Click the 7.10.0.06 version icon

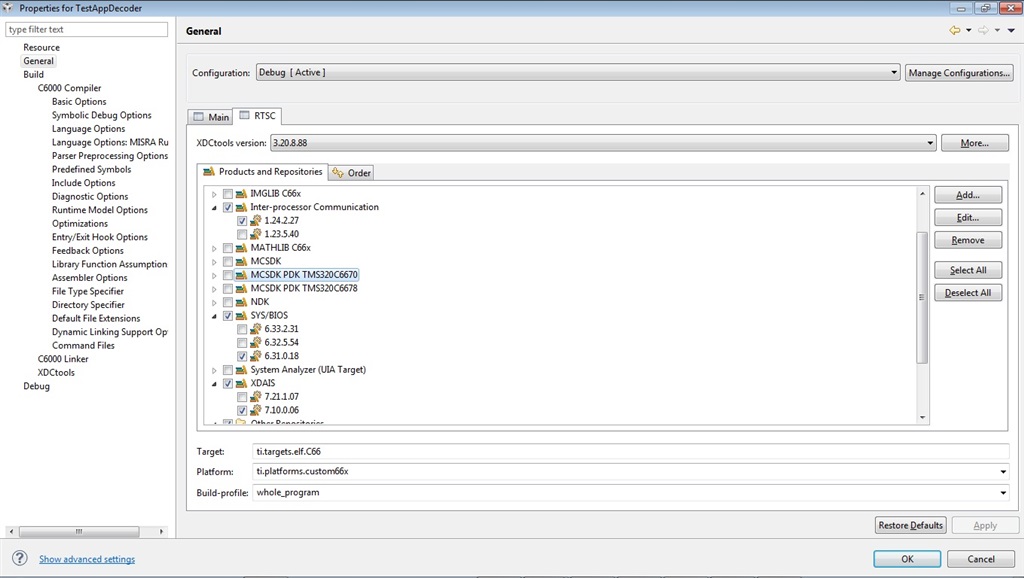pos(255,410)
